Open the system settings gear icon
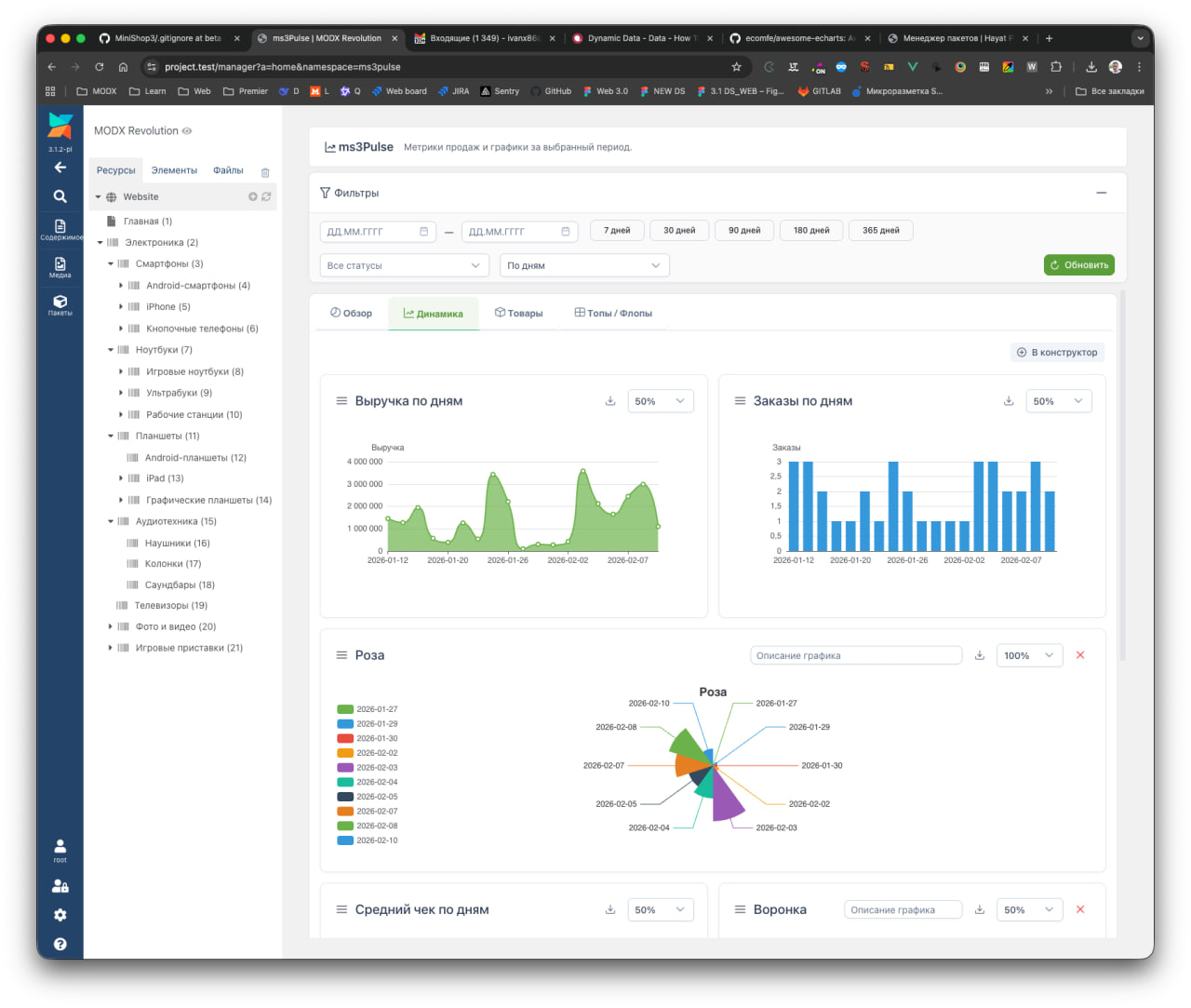Viewport: 1191px width, 1008px height. click(x=60, y=915)
